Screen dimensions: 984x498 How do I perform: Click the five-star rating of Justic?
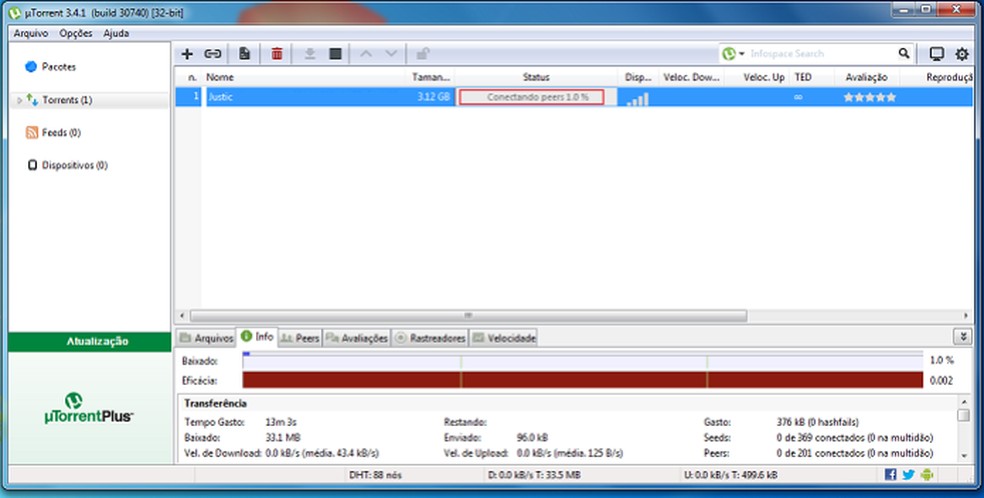pos(869,97)
